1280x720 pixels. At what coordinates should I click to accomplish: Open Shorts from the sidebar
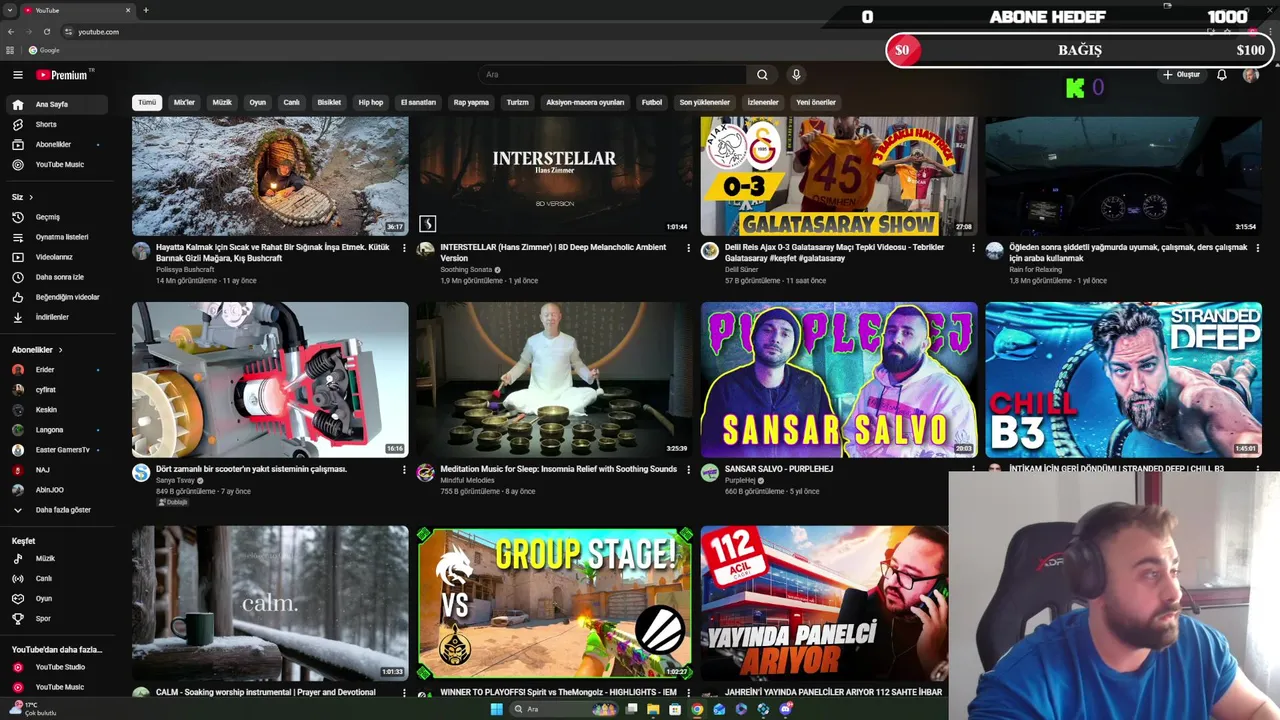pos(56,124)
